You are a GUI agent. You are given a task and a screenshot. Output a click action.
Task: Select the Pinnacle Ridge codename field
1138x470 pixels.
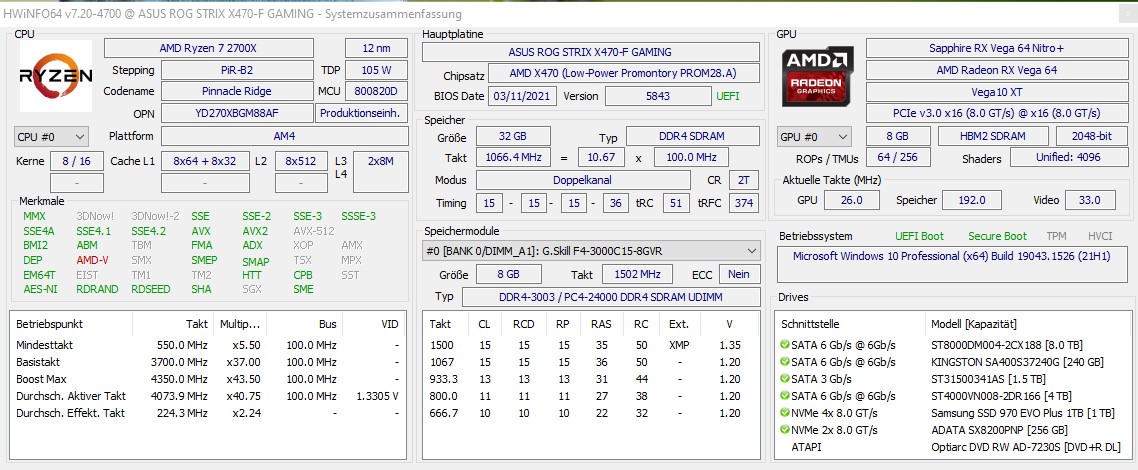point(237,91)
